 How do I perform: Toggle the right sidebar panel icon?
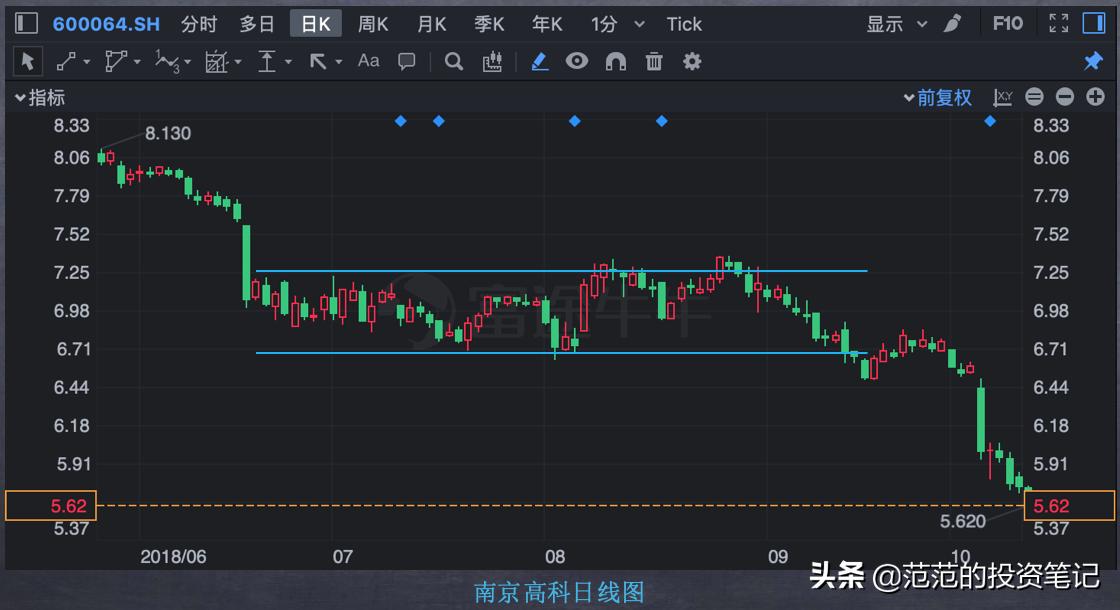pyautogui.click(x=1093, y=22)
